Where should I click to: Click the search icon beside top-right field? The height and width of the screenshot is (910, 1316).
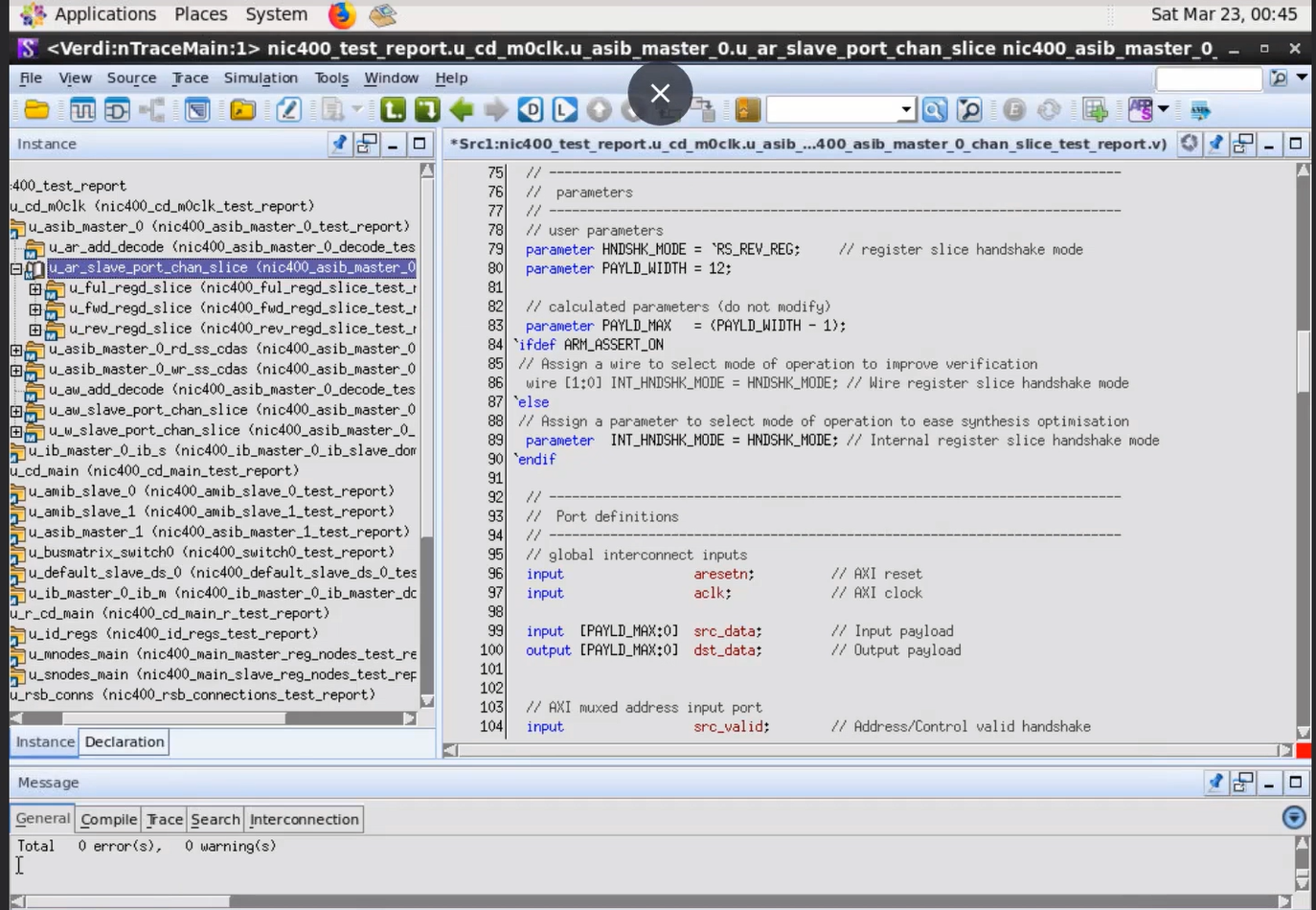tap(1279, 79)
